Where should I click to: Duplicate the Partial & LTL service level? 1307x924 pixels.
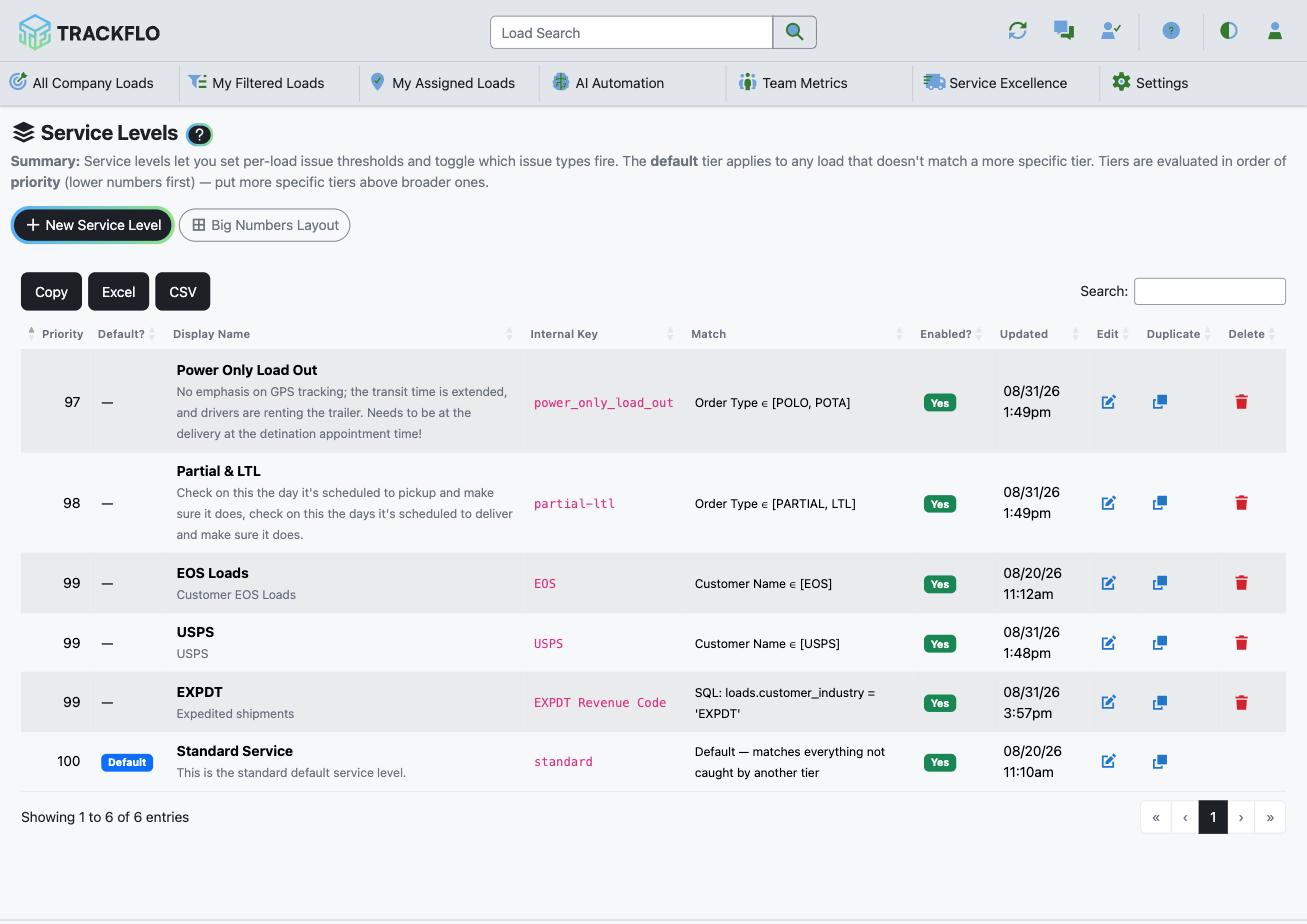(x=1160, y=503)
